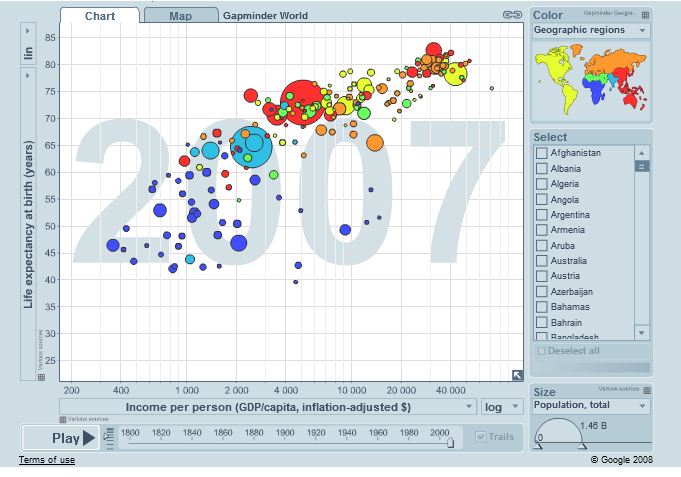
Task: Open the Terms of use link
Action: pyautogui.click(x=46, y=460)
